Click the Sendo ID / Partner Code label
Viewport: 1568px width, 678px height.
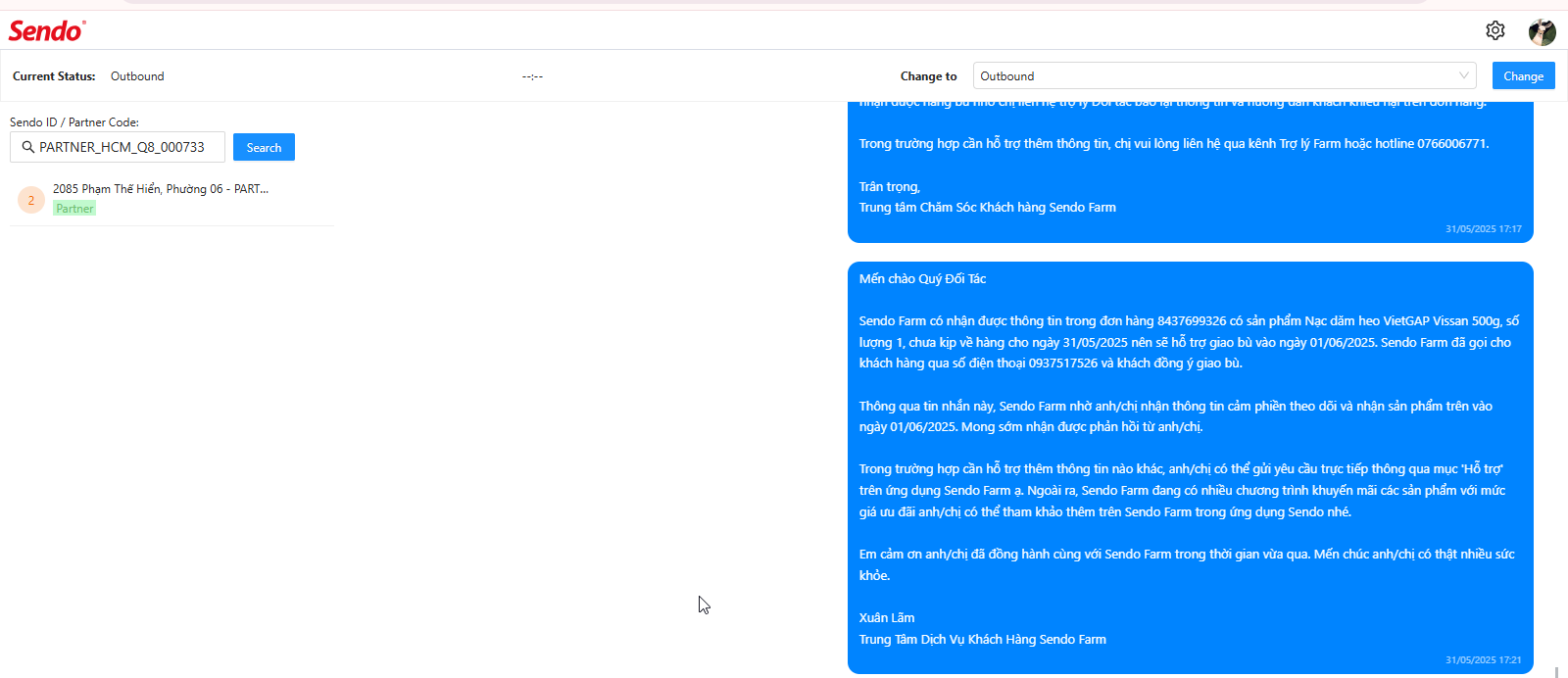click(x=74, y=122)
